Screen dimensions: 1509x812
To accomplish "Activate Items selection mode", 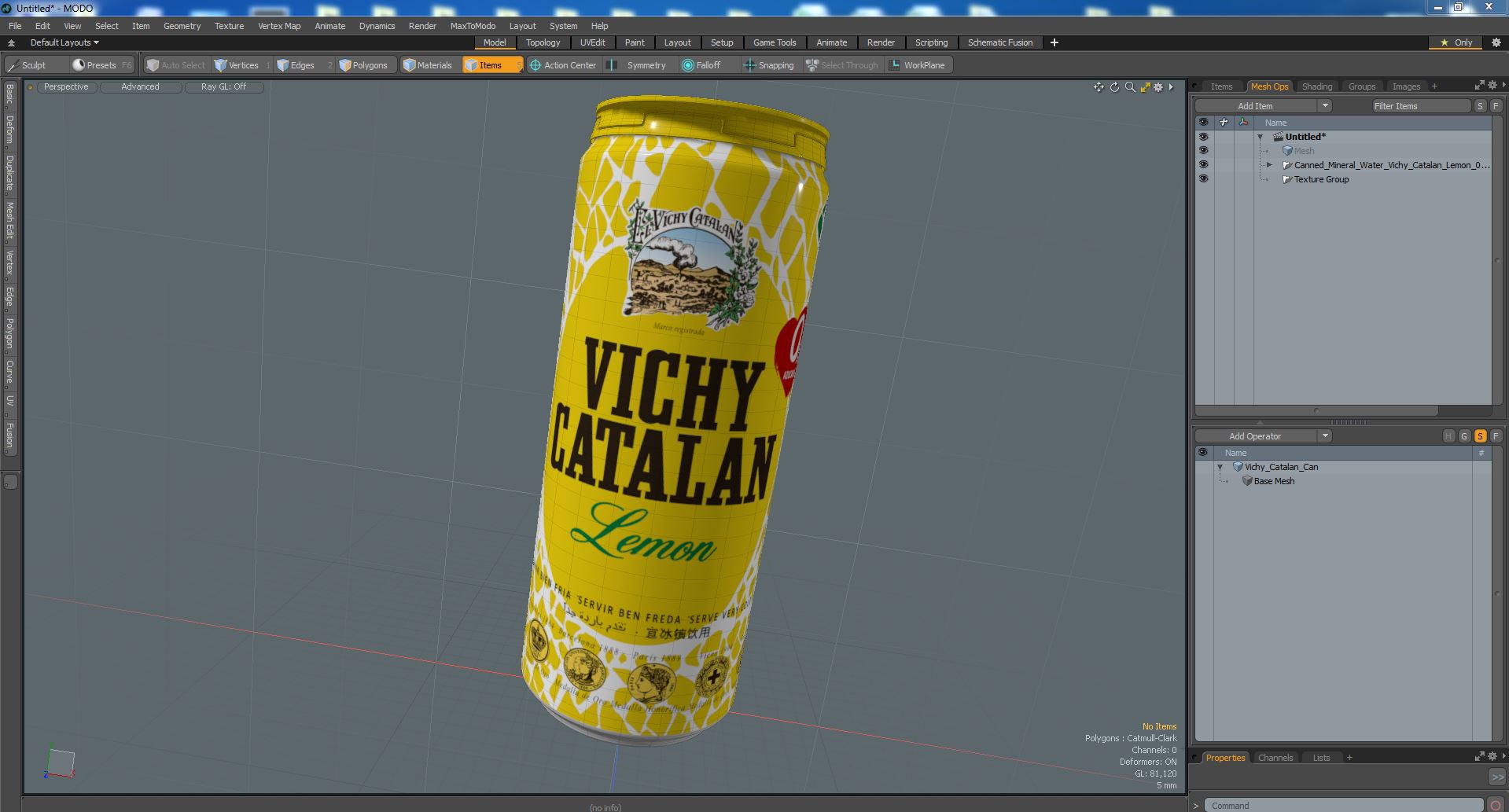I will (x=491, y=65).
